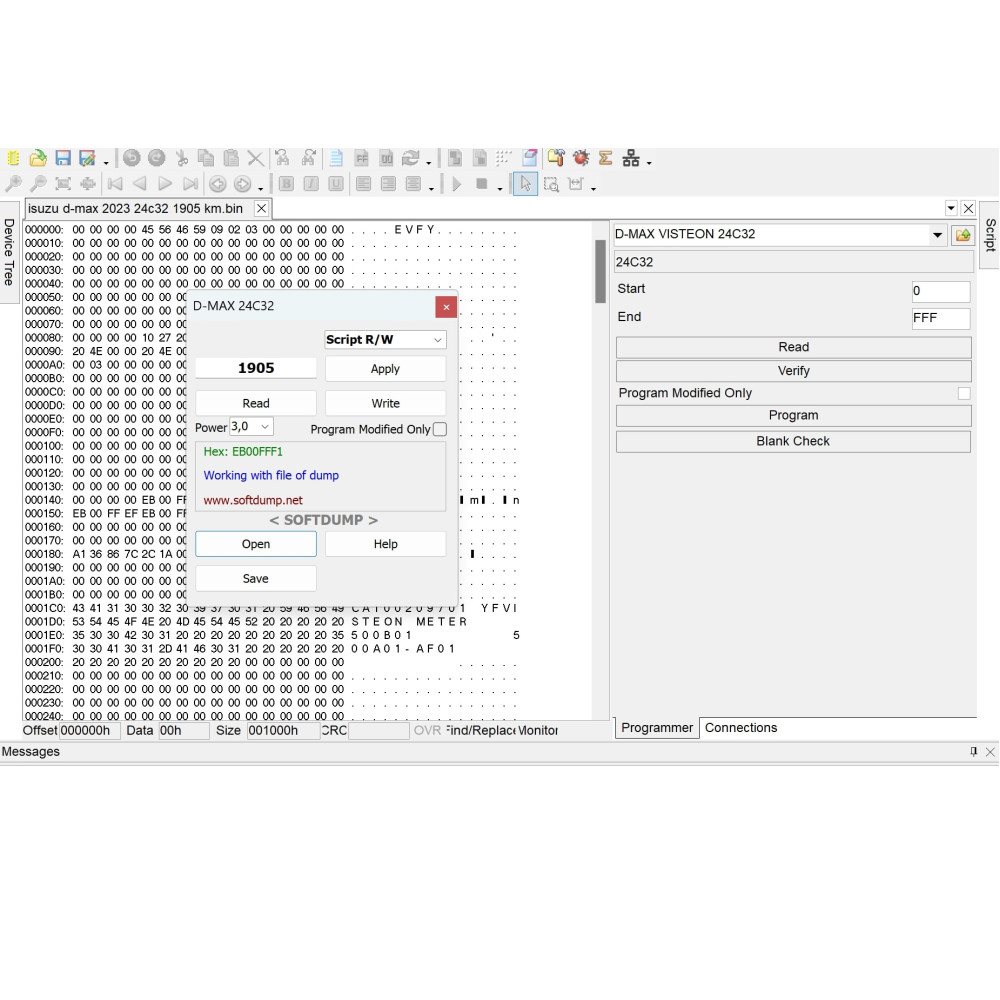The width and height of the screenshot is (1000, 1000).
Task: Click the Offset field in status bar
Action: (x=89, y=730)
